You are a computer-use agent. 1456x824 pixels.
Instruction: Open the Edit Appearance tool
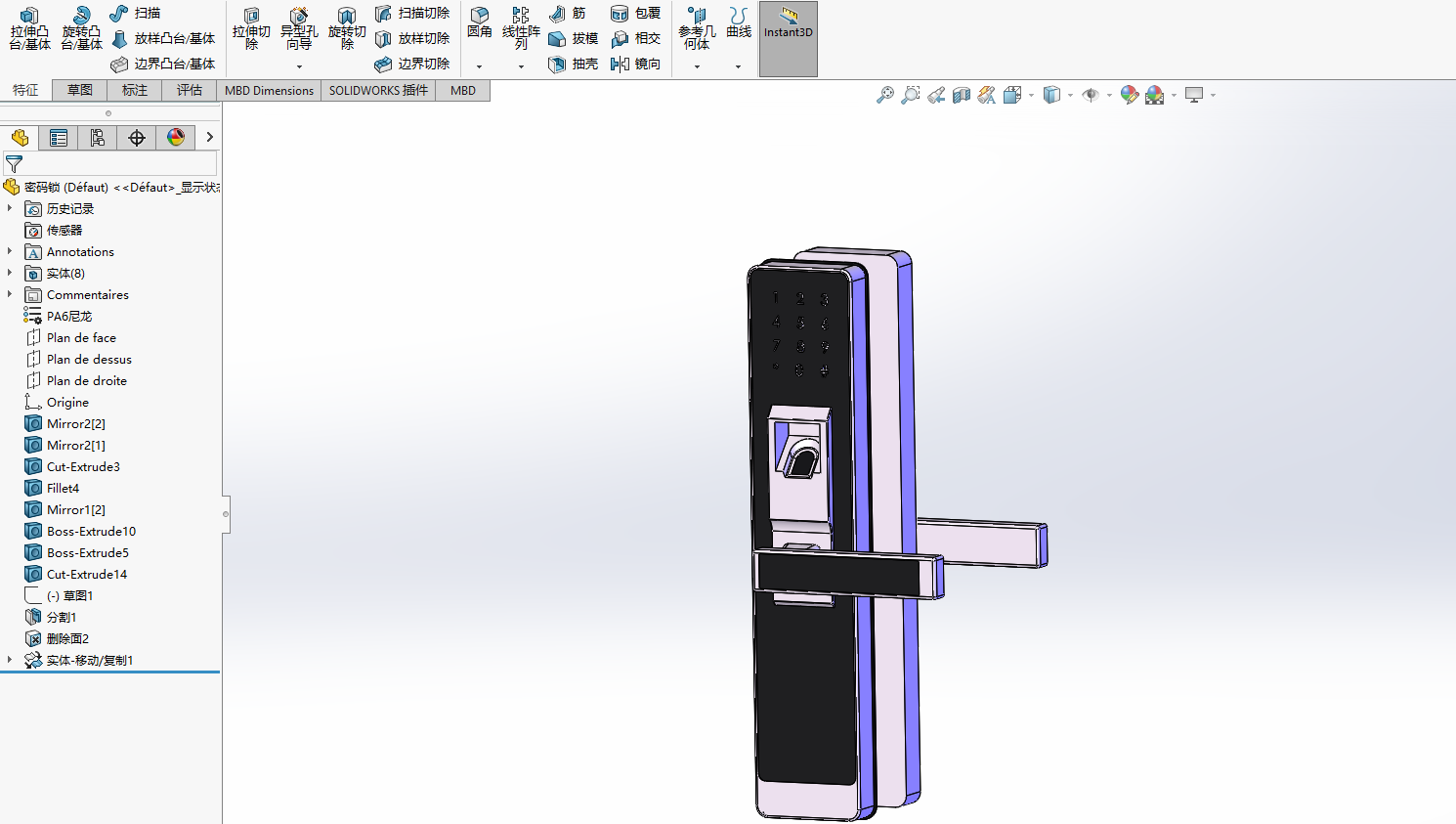click(x=1130, y=95)
